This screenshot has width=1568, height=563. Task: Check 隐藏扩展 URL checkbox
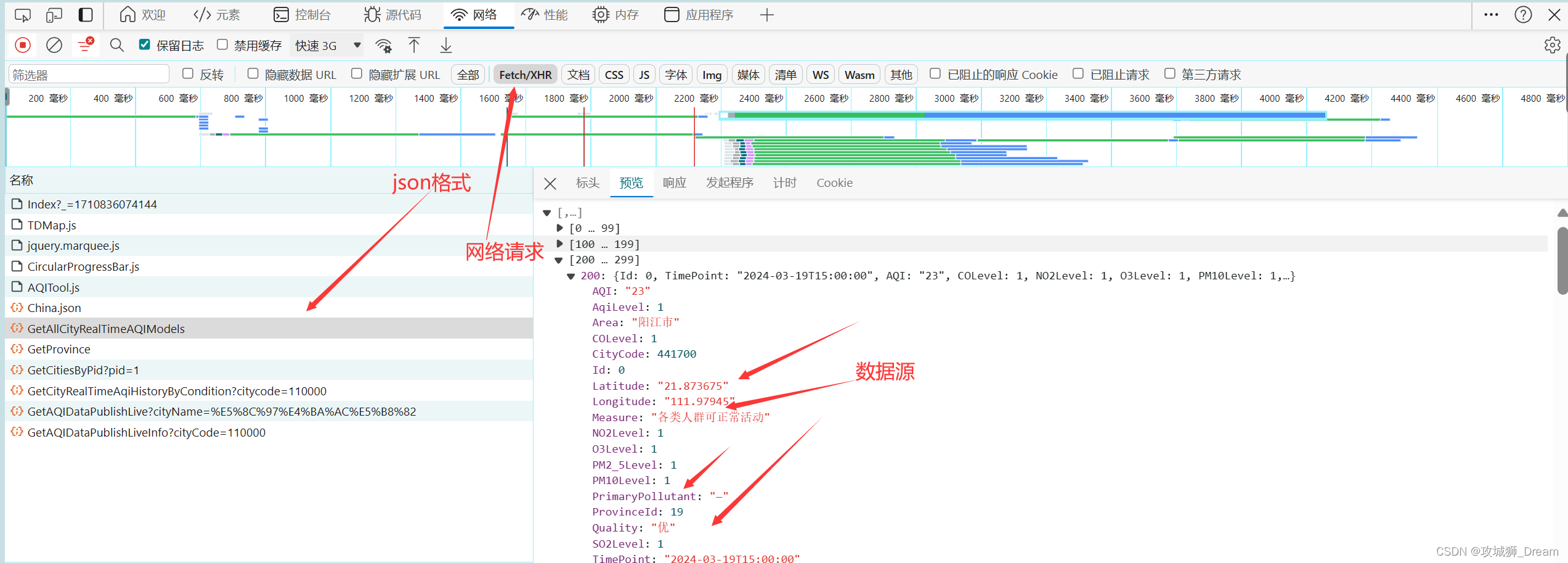click(x=356, y=73)
